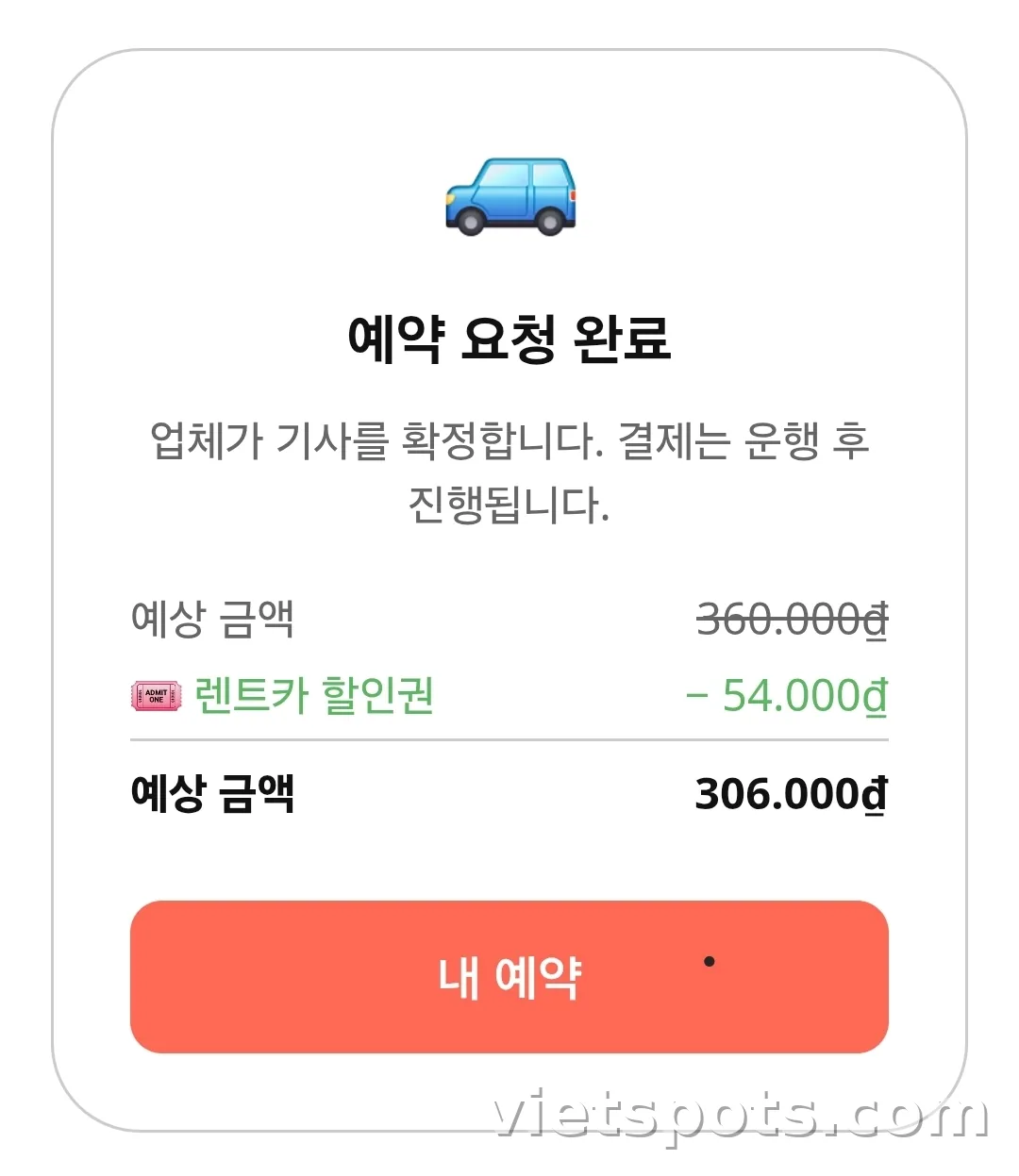Click the pink admit-one ticket icon
The width and height of the screenshot is (1019, 1176).
[x=157, y=696]
